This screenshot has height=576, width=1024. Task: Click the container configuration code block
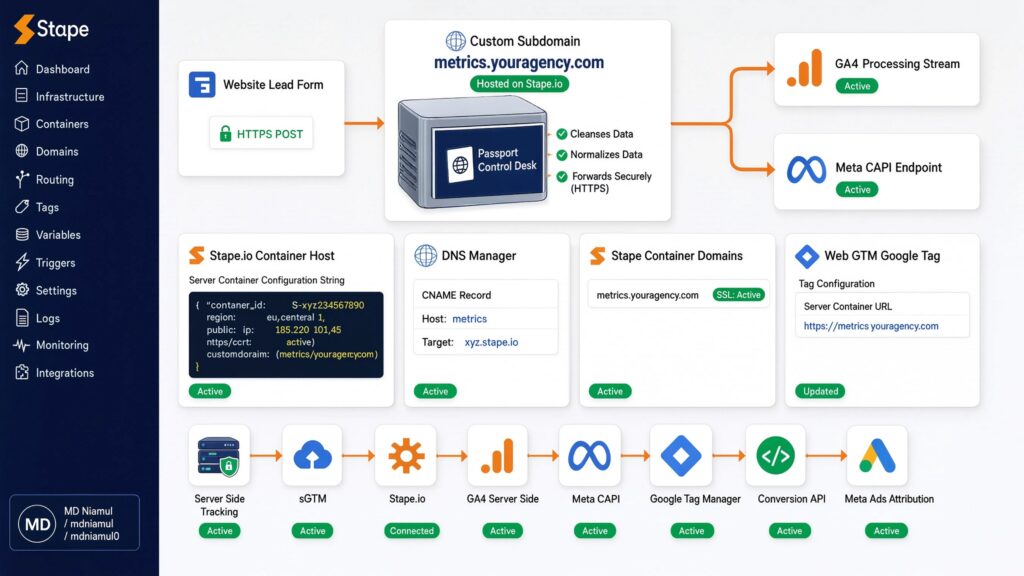pos(286,334)
